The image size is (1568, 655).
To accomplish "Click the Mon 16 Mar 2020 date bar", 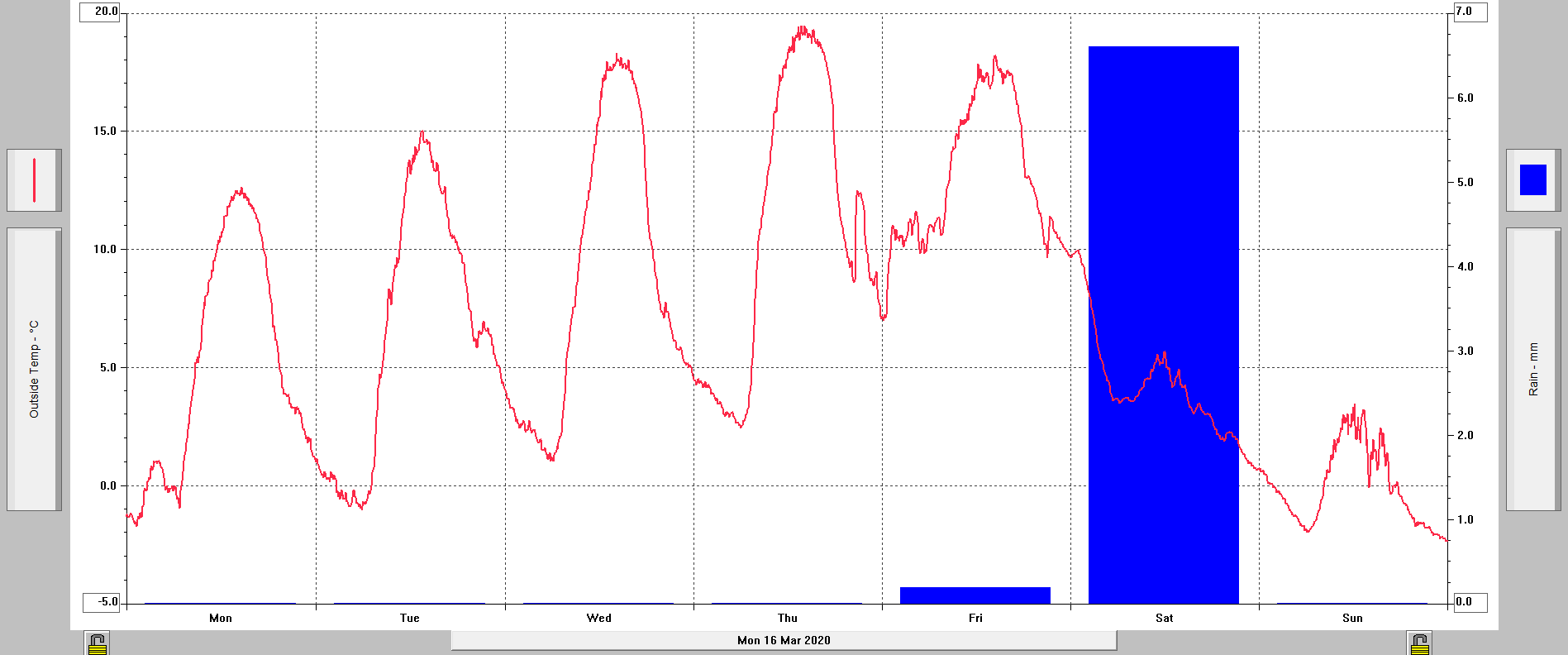I will click(784, 640).
